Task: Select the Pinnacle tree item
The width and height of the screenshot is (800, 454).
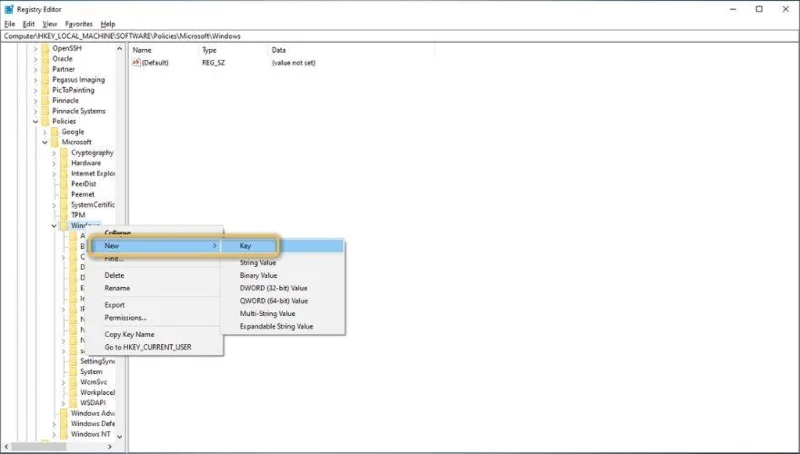Action: [x=65, y=100]
